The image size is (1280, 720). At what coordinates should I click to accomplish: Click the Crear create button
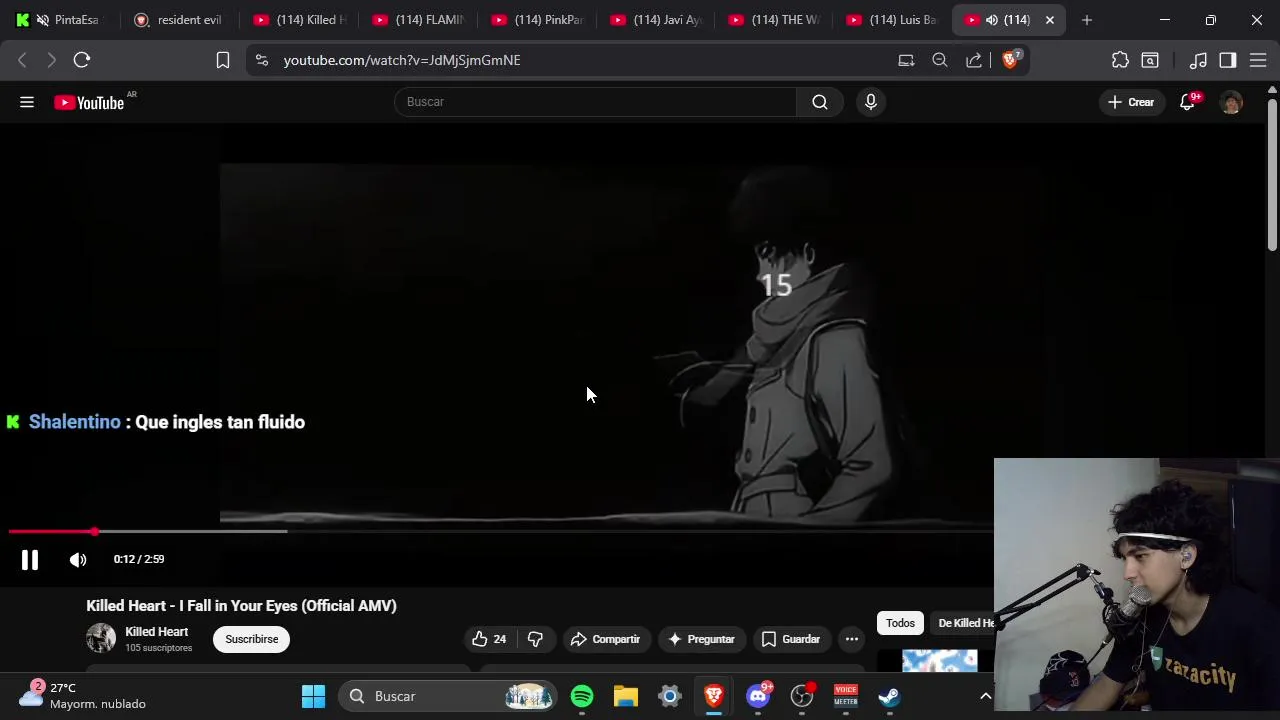[x=1131, y=102]
